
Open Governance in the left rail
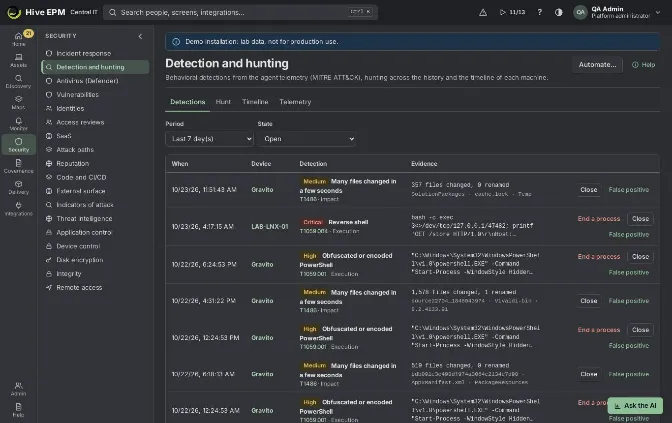(18, 166)
